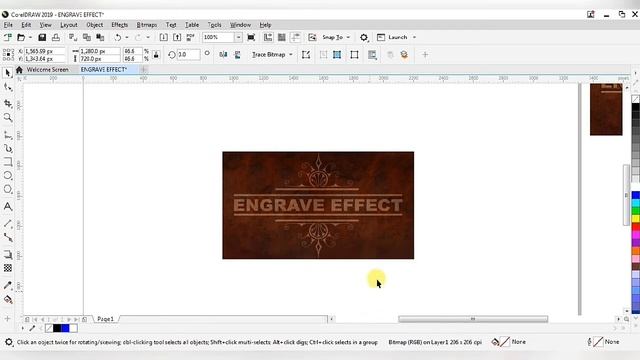The width and height of the screenshot is (640, 360).
Task: Click the Undo arrow icon
Action: click(x=118, y=37)
